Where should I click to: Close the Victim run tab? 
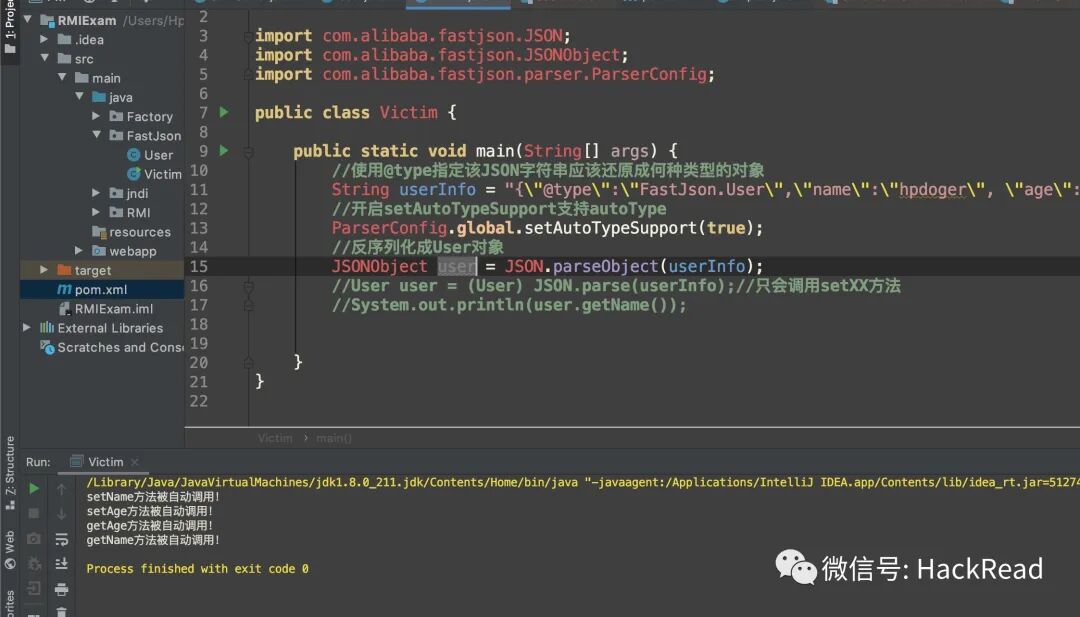[135, 462]
